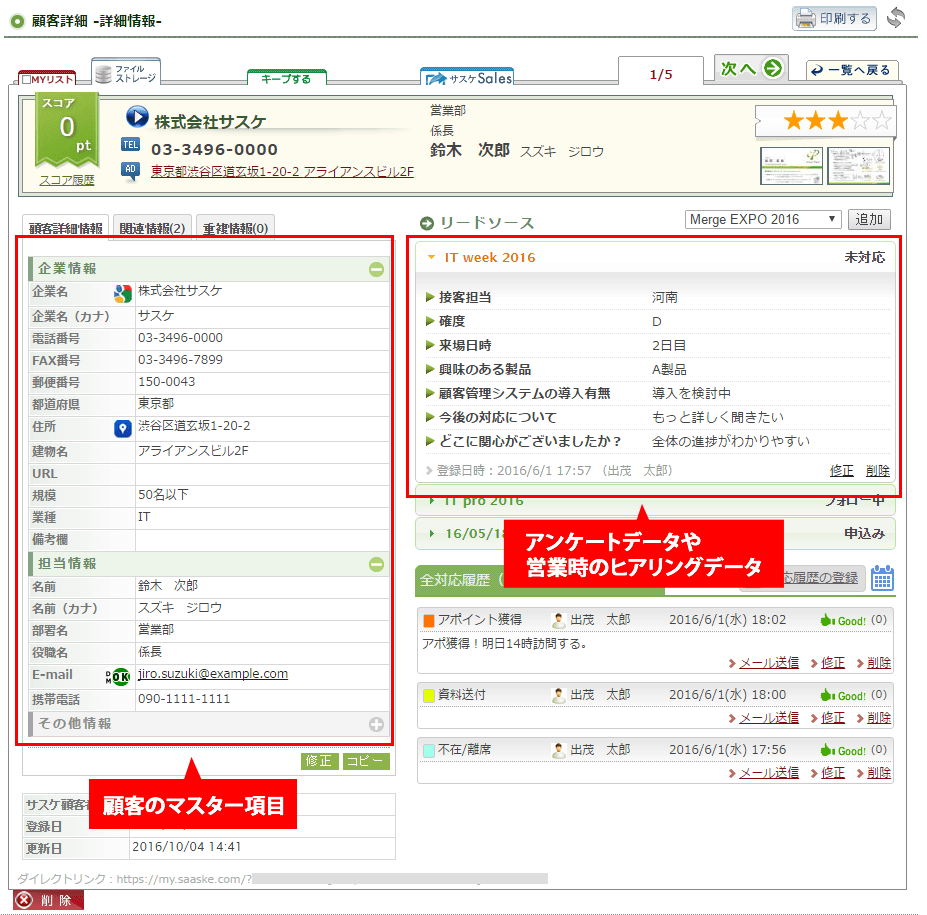Click the cyan 不在/離席 color marker
The height and width of the screenshot is (915, 927).
(429, 751)
